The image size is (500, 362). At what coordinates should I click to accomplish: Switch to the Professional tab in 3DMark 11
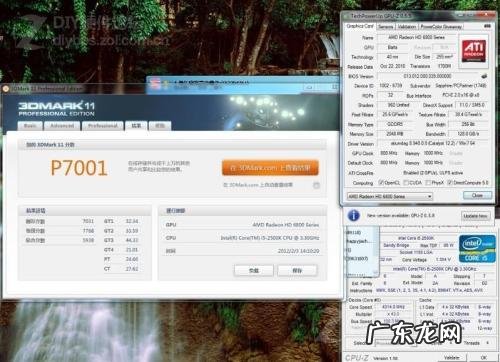103,126
